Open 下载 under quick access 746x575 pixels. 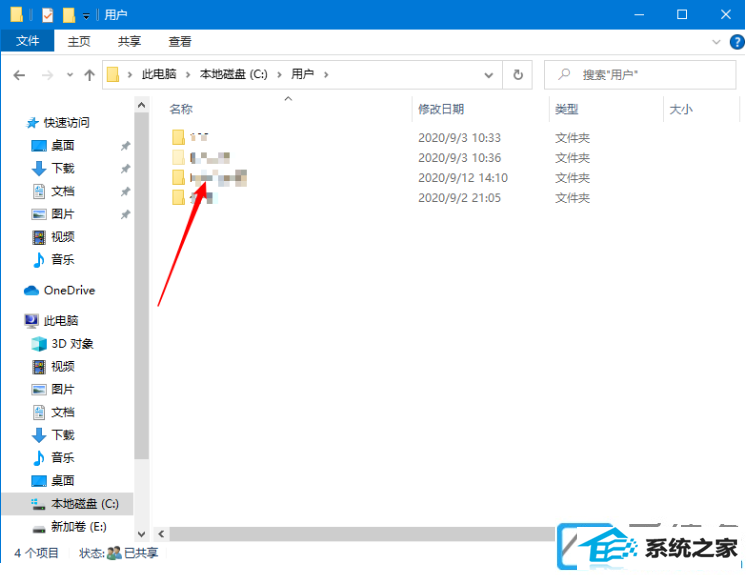click(x=63, y=168)
